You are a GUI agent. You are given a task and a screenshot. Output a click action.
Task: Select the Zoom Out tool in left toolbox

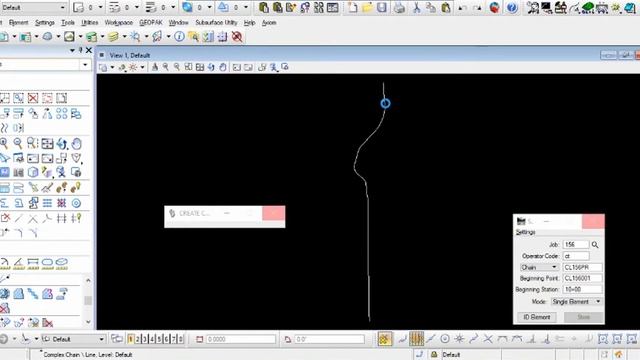coord(18,143)
